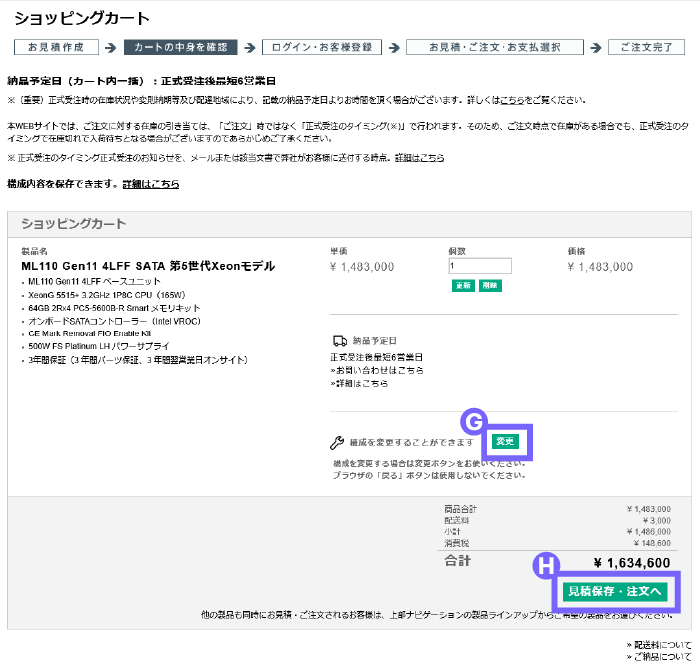700x667 pixels.
Task: Click the 納品予定日（カート内一括） heading line
Action: 142,81
